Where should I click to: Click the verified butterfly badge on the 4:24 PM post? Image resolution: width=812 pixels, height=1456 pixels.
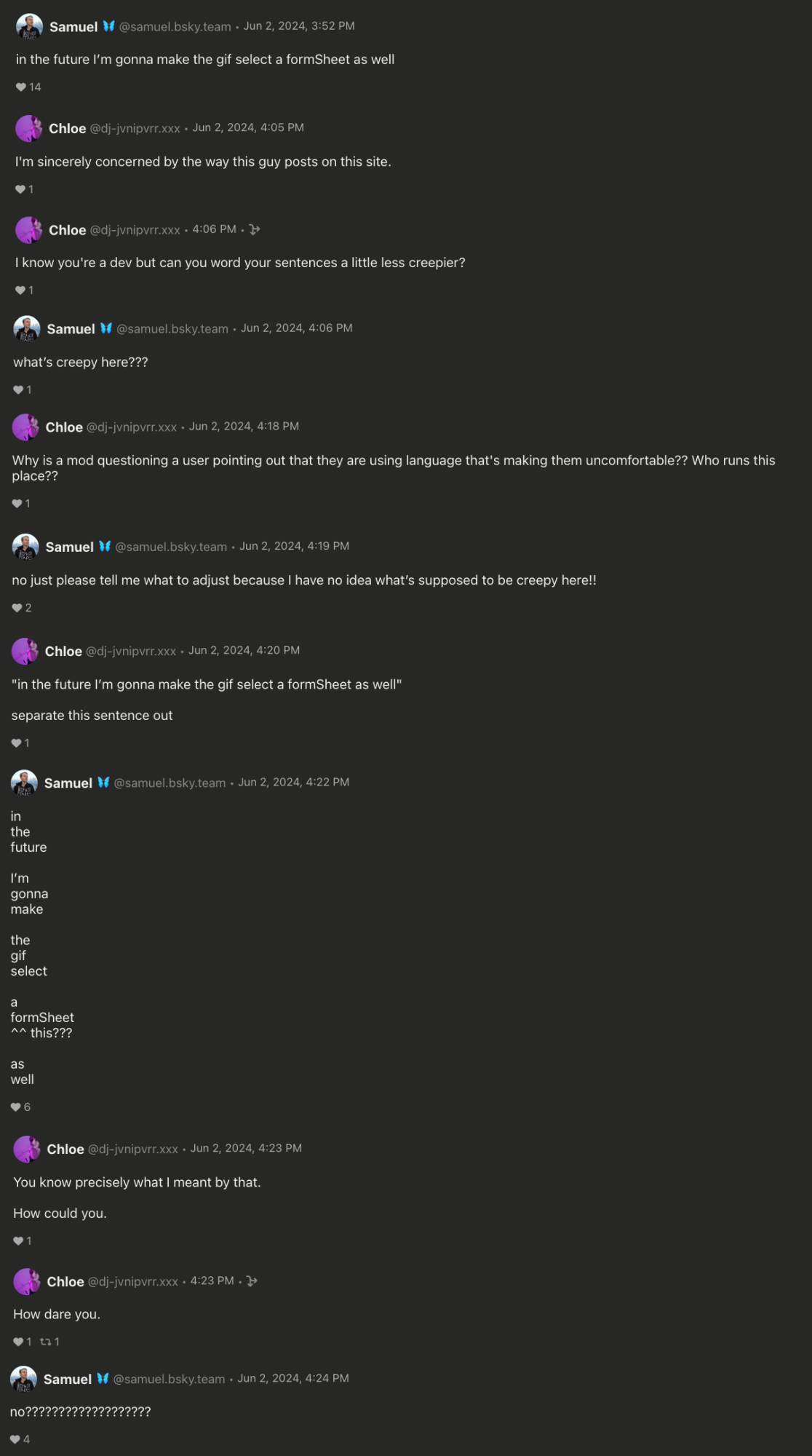tap(103, 1378)
